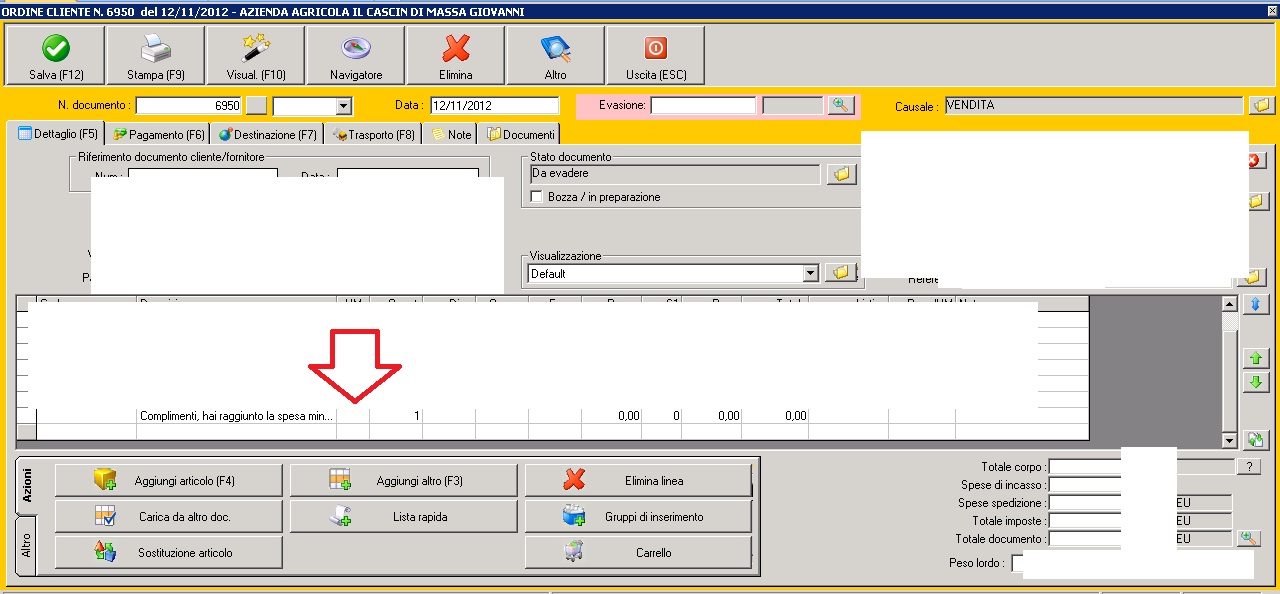
Task: Click Sostituzione articolo button
Action: pos(169,553)
